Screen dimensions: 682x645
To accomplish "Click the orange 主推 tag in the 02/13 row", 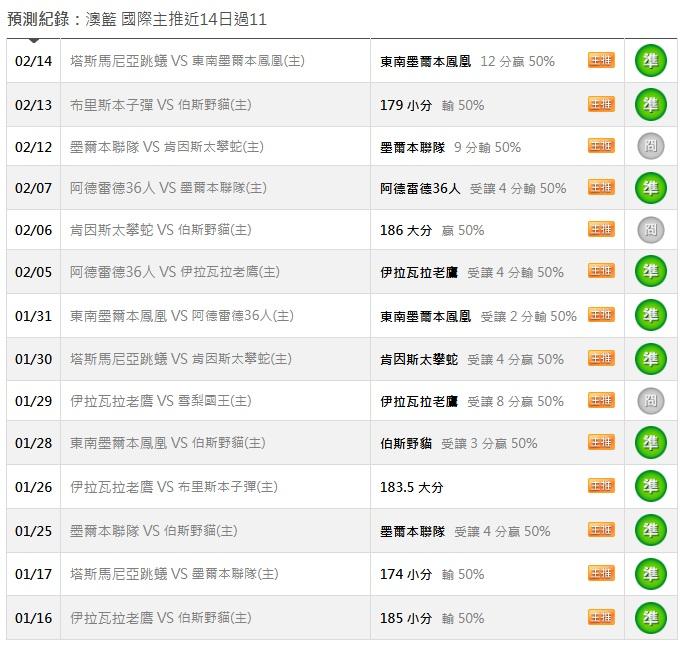I will click(602, 104).
